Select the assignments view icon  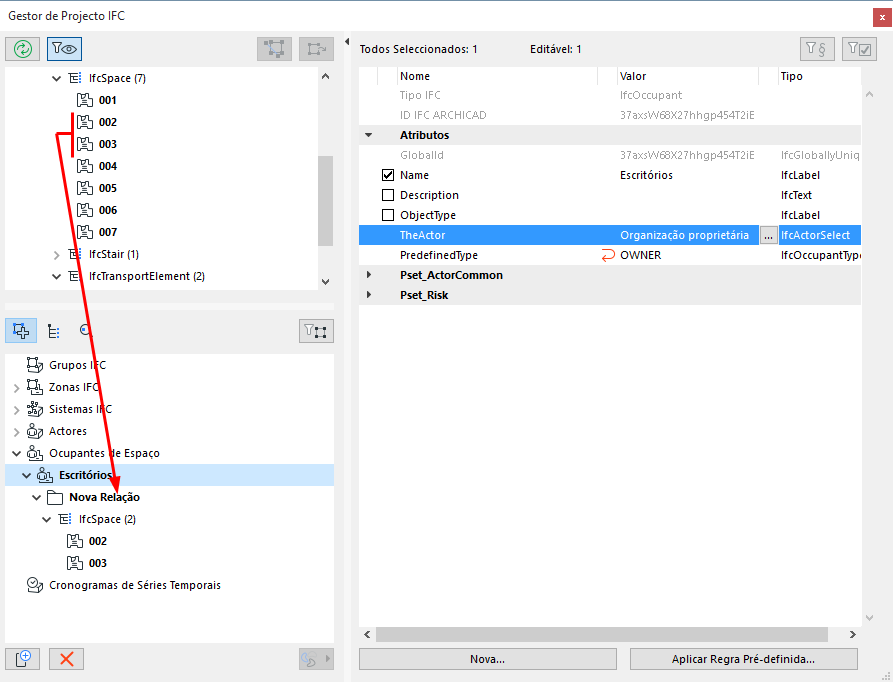pos(21,331)
